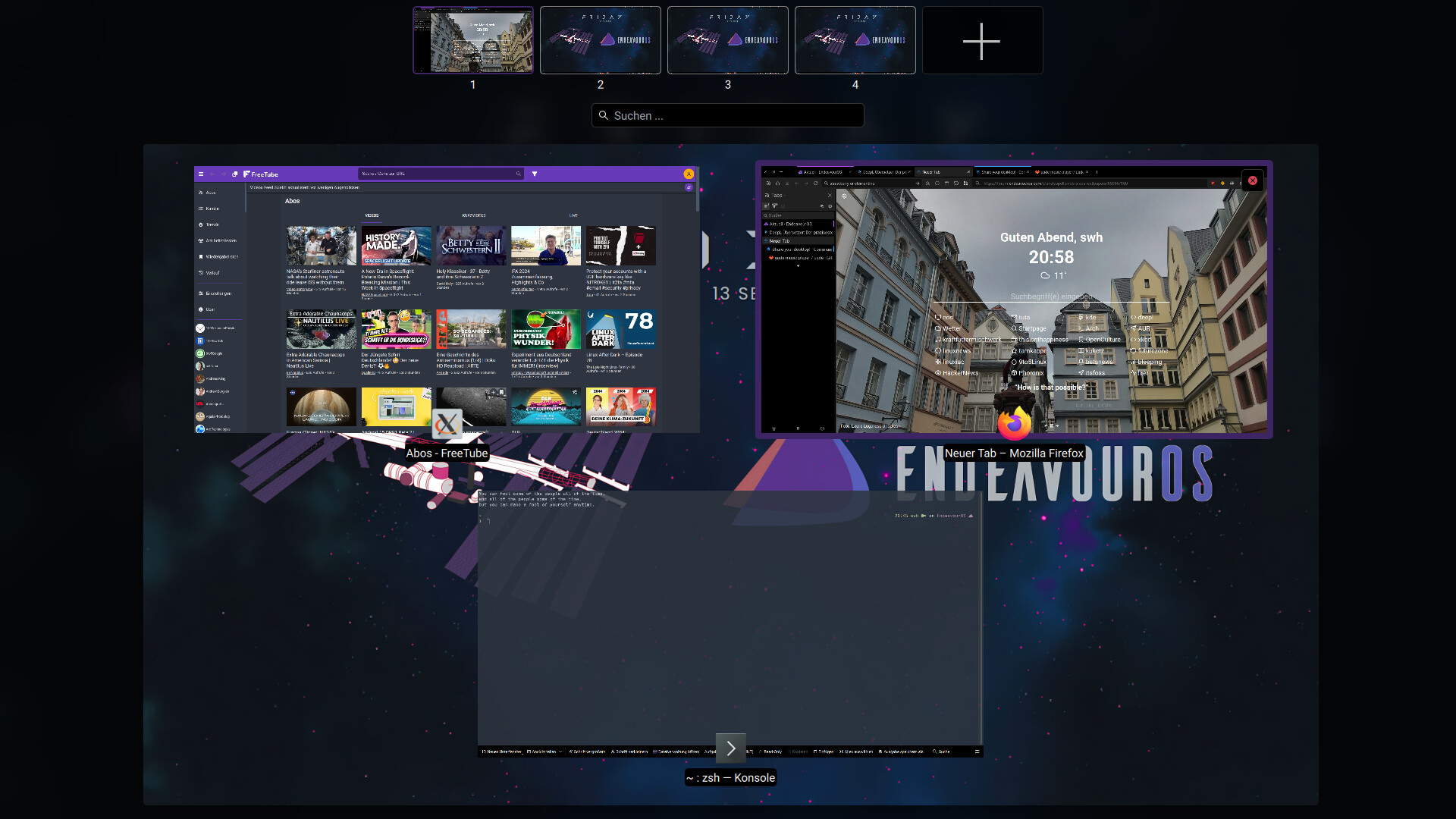
Task: Toggle Konsole 'Read-Only' mode
Action: 770,752
